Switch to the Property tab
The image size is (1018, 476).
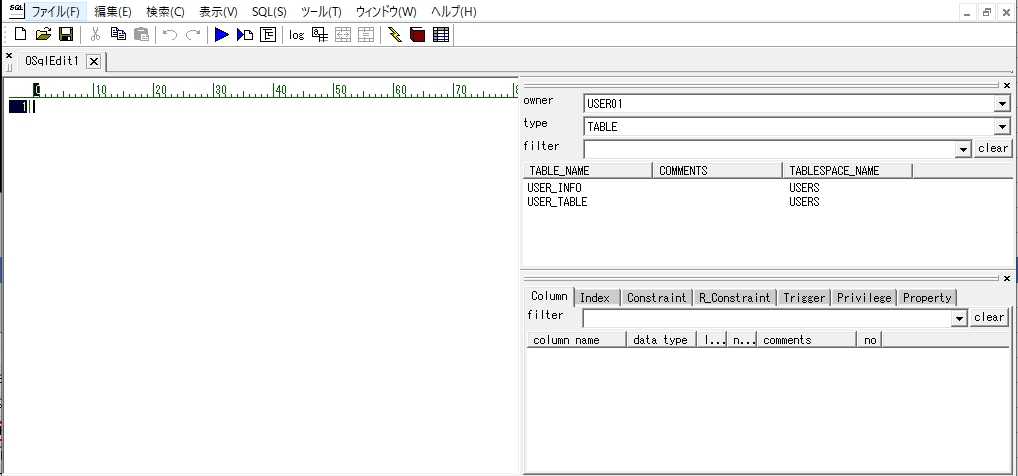927,297
